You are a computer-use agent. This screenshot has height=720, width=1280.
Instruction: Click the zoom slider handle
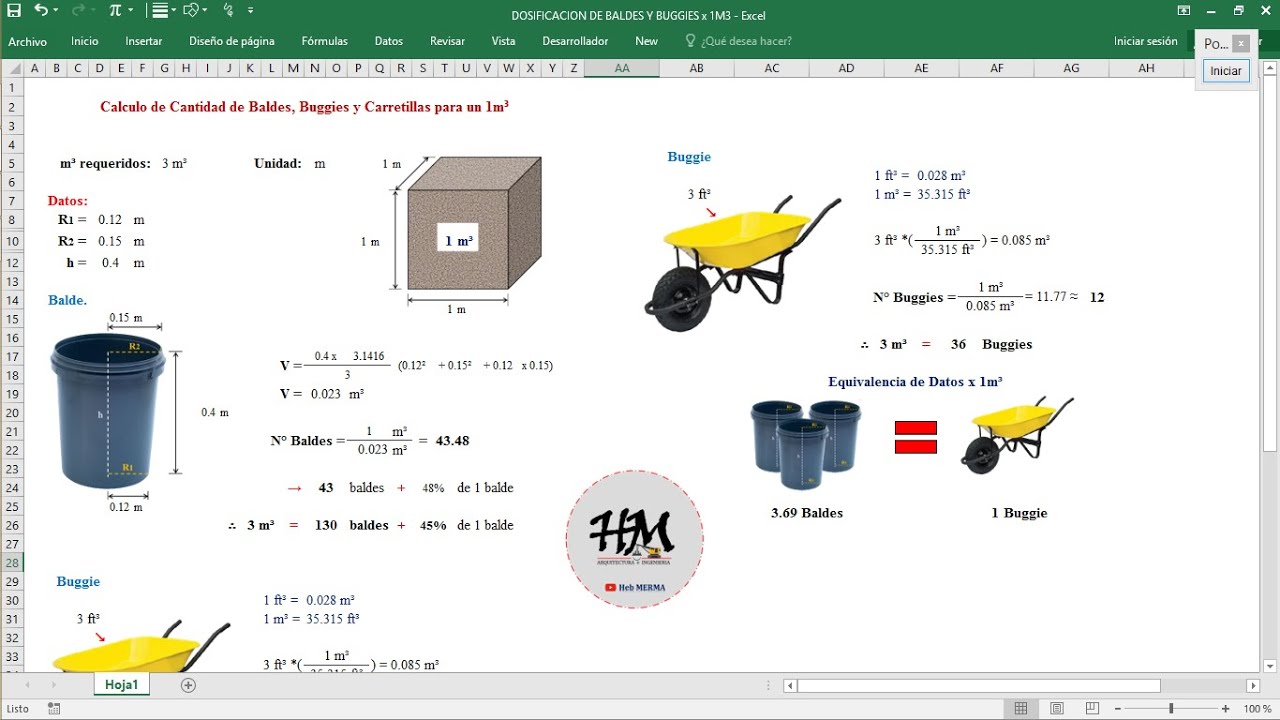pyautogui.click(x=1171, y=709)
